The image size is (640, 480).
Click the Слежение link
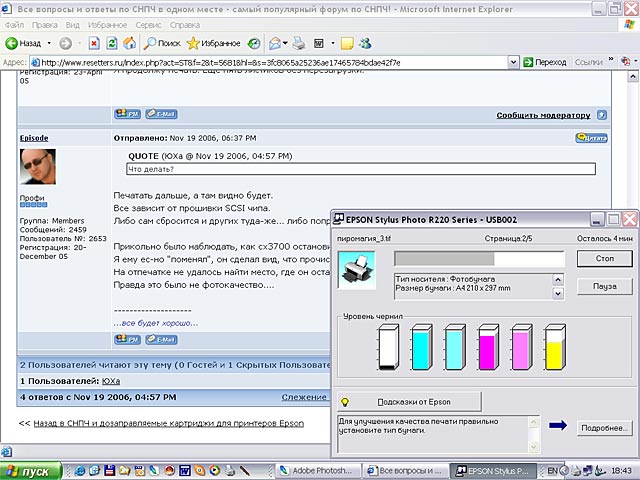pos(304,397)
